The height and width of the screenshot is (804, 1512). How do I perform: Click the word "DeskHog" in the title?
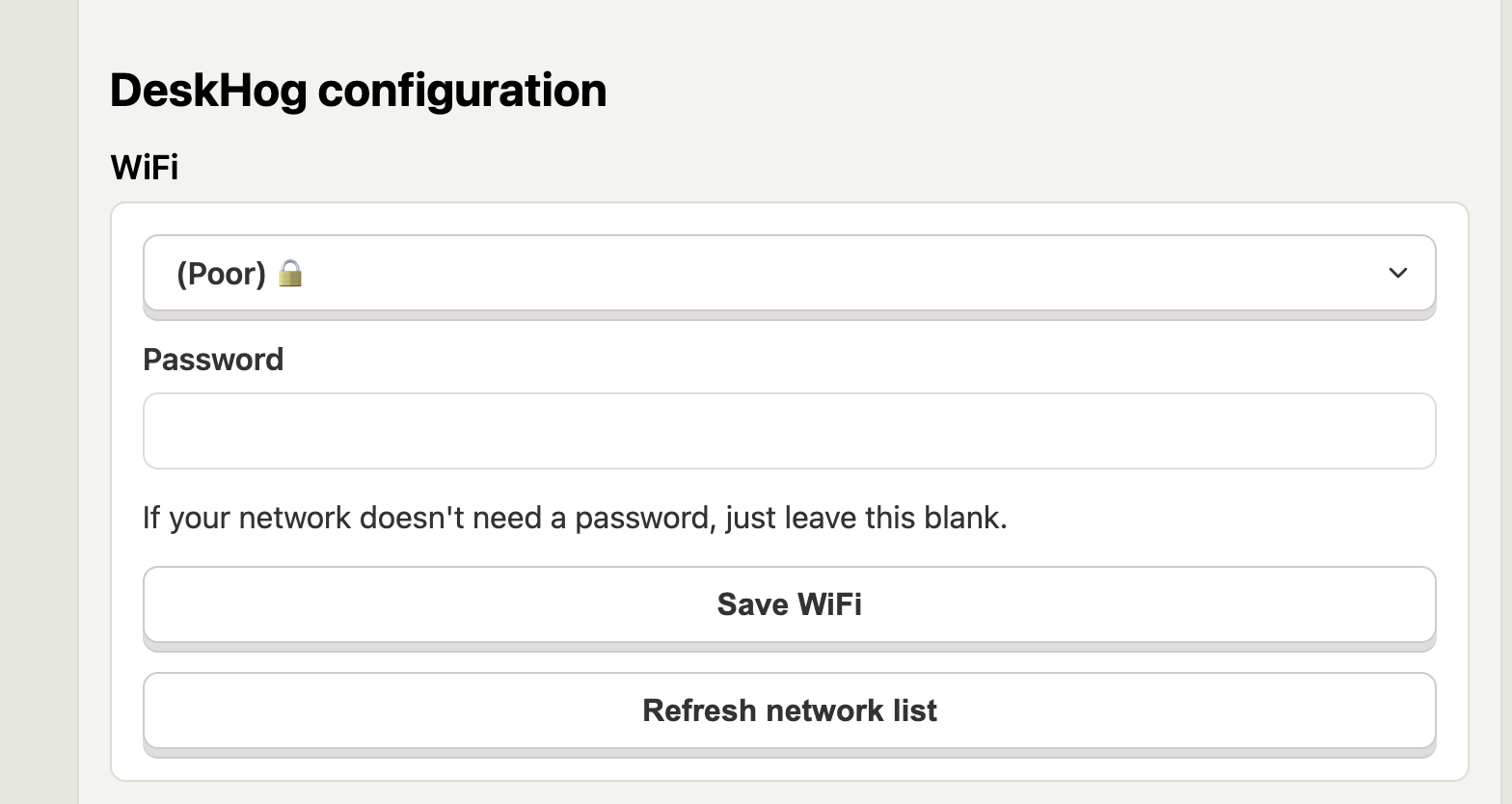pyautogui.click(x=208, y=91)
